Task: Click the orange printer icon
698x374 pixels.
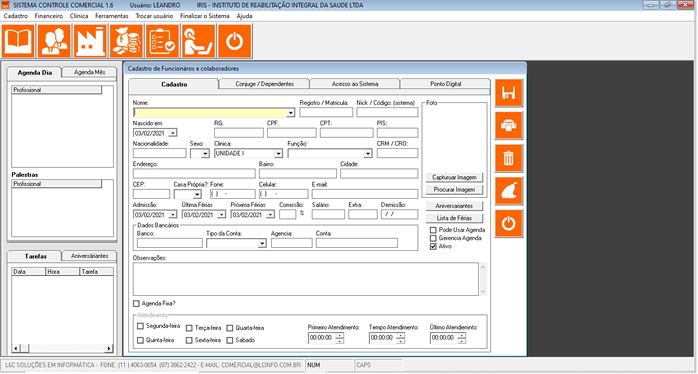Action: pos(509,126)
